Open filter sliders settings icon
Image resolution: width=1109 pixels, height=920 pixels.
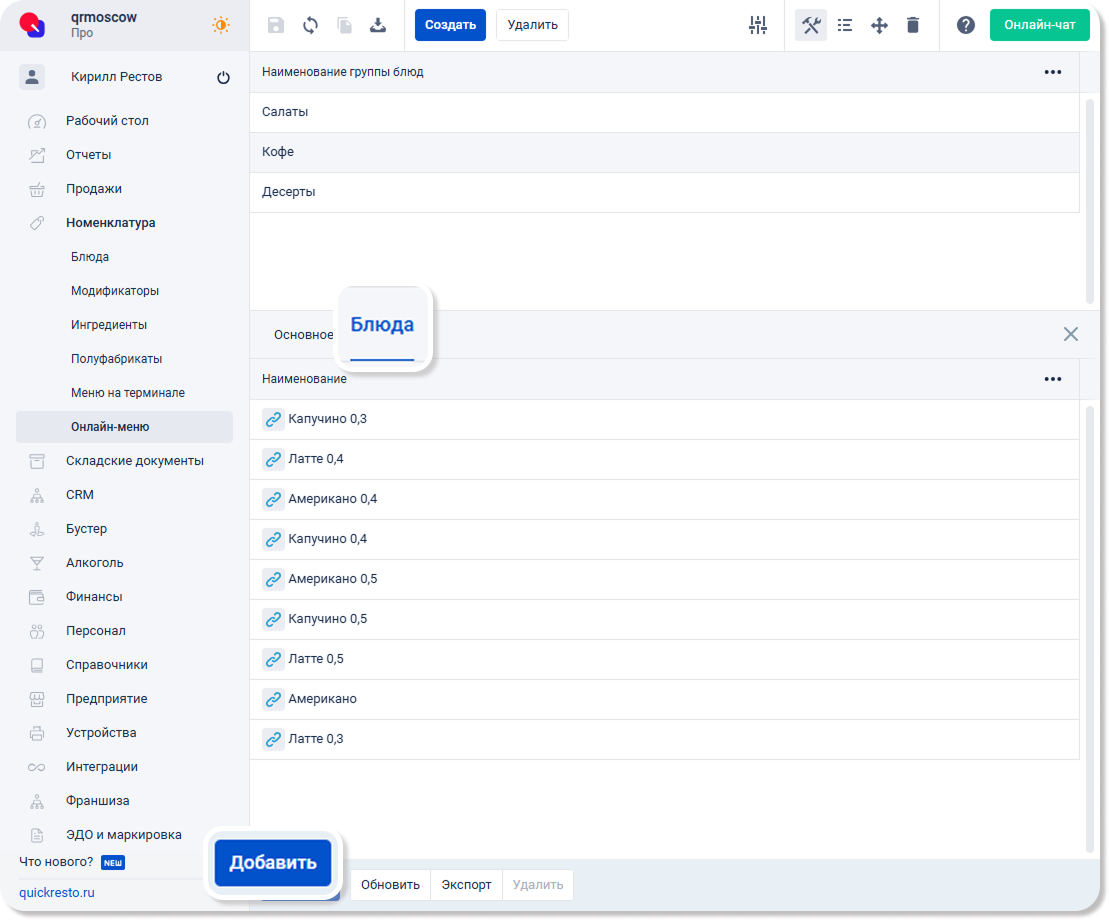(x=758, y=25)
